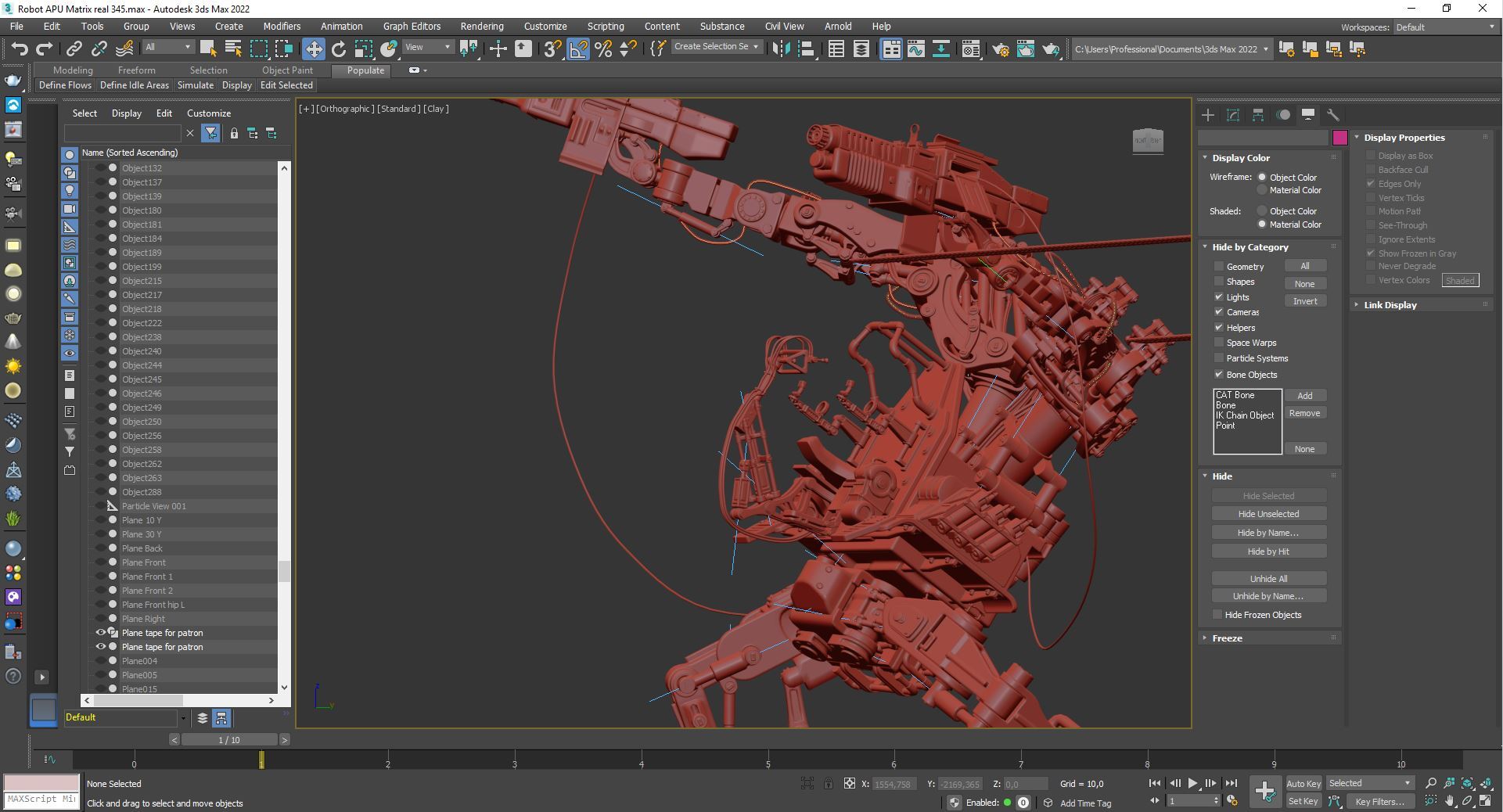Open the Render Setup teapot icon

point(1000,49)
